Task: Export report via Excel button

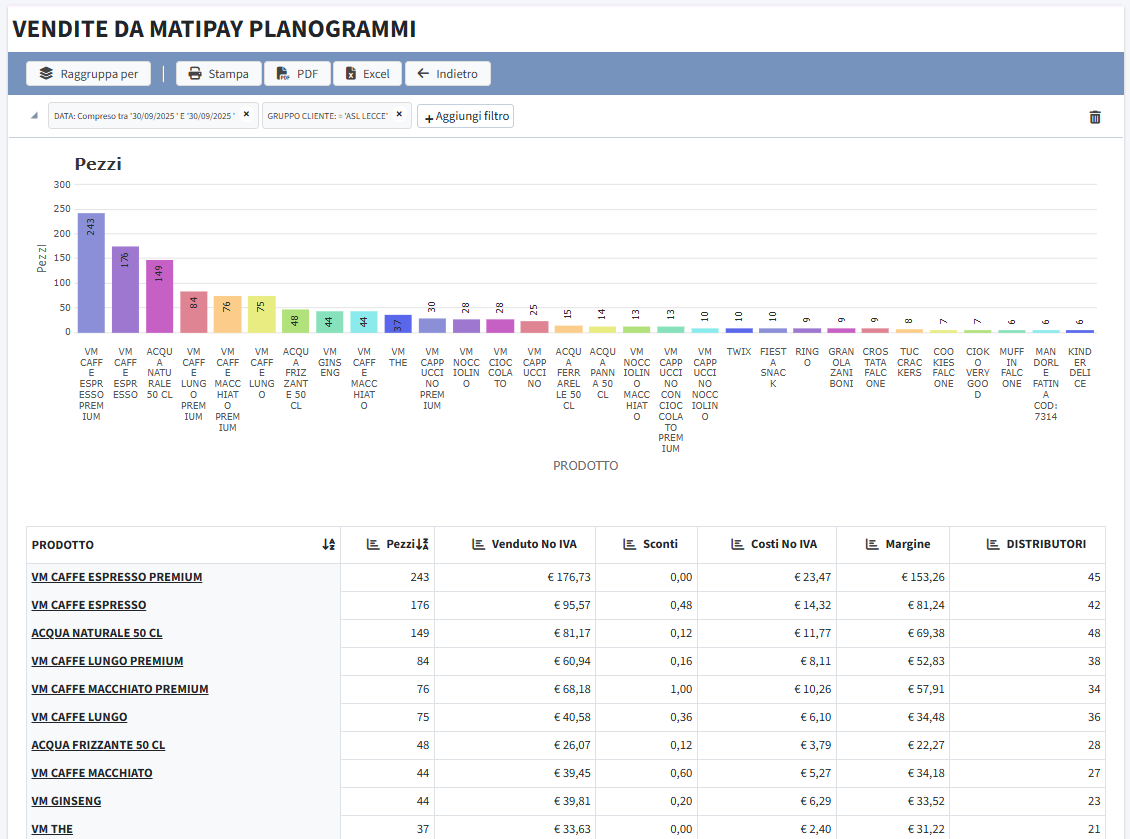Action: [368, 74]
